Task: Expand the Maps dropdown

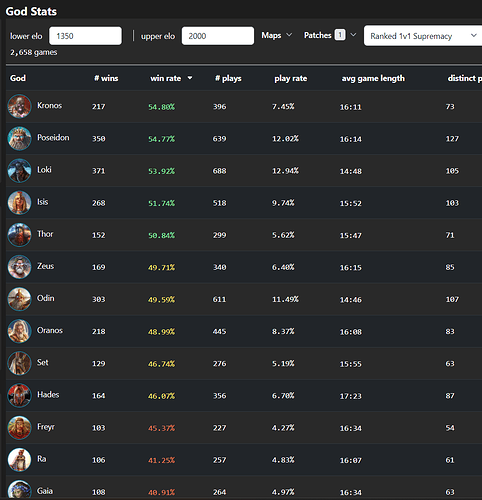Action: pyautogui.click(x=277, y=35)
